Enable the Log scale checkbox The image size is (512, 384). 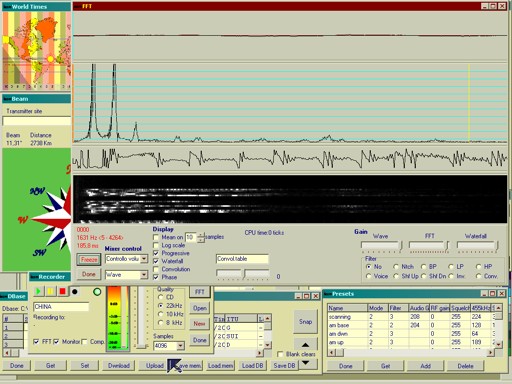coord(156,245)
